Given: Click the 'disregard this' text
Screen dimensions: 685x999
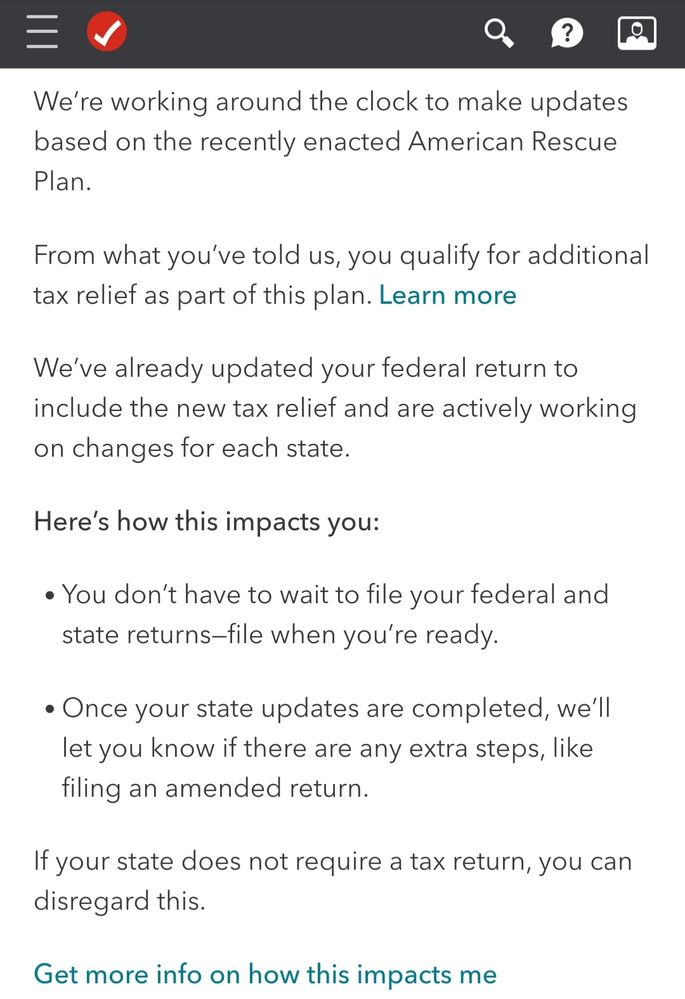Looking at the screenshot, I should click(x=119, y=901).
